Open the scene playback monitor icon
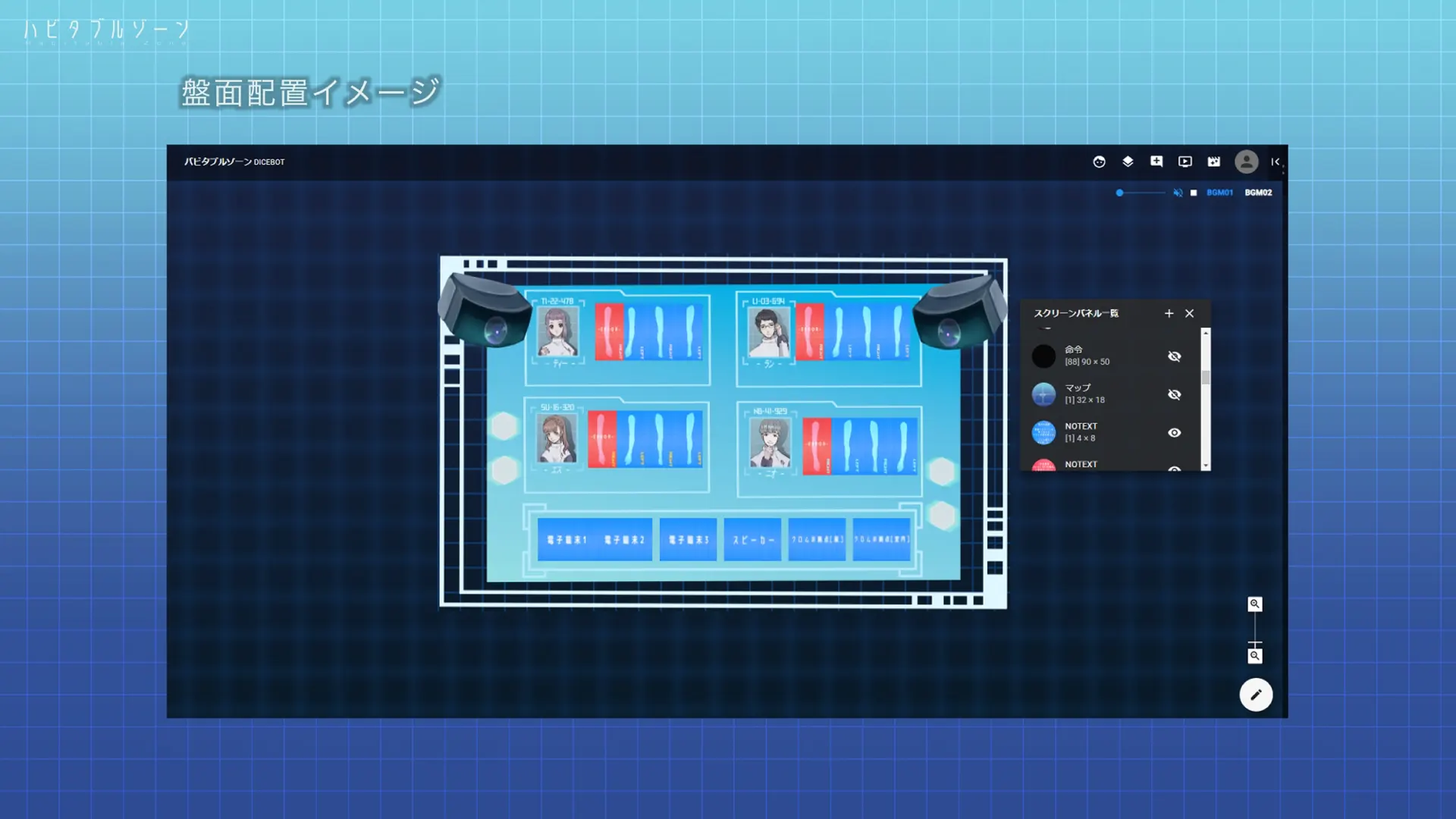Screen dimensions: 1456x819 pyautogui.click(x=1185, y=162)
